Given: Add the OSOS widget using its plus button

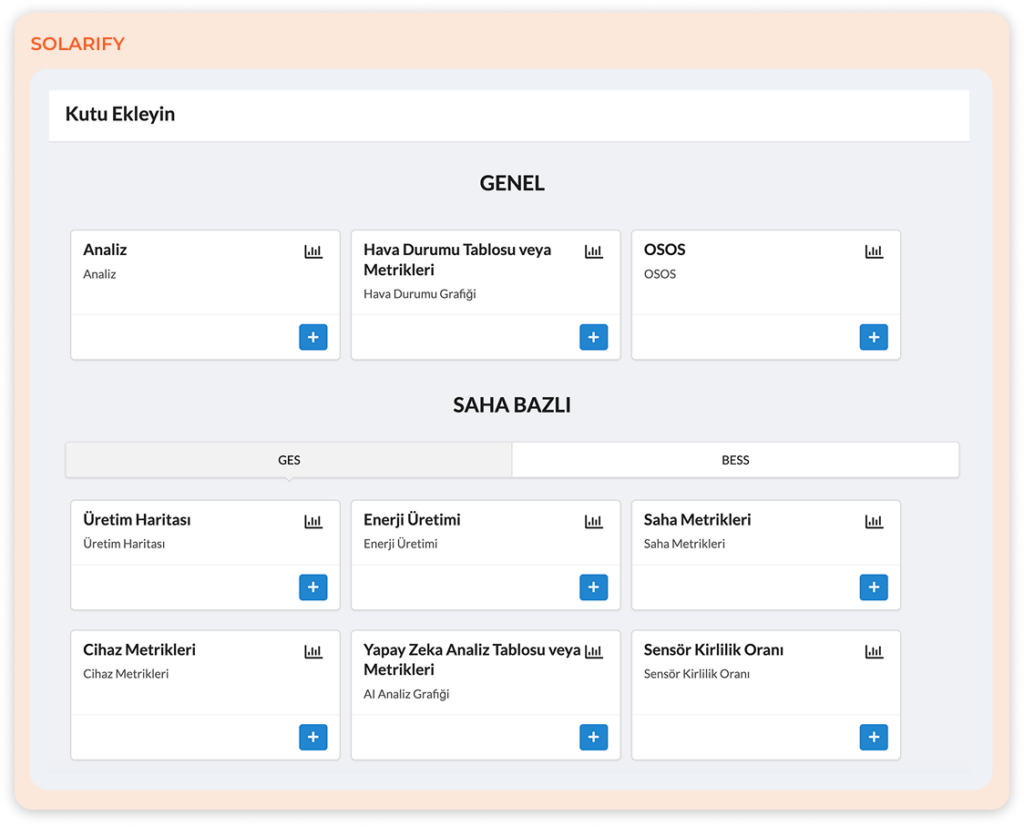Looking at the screenshot, I should pos(873,337).
